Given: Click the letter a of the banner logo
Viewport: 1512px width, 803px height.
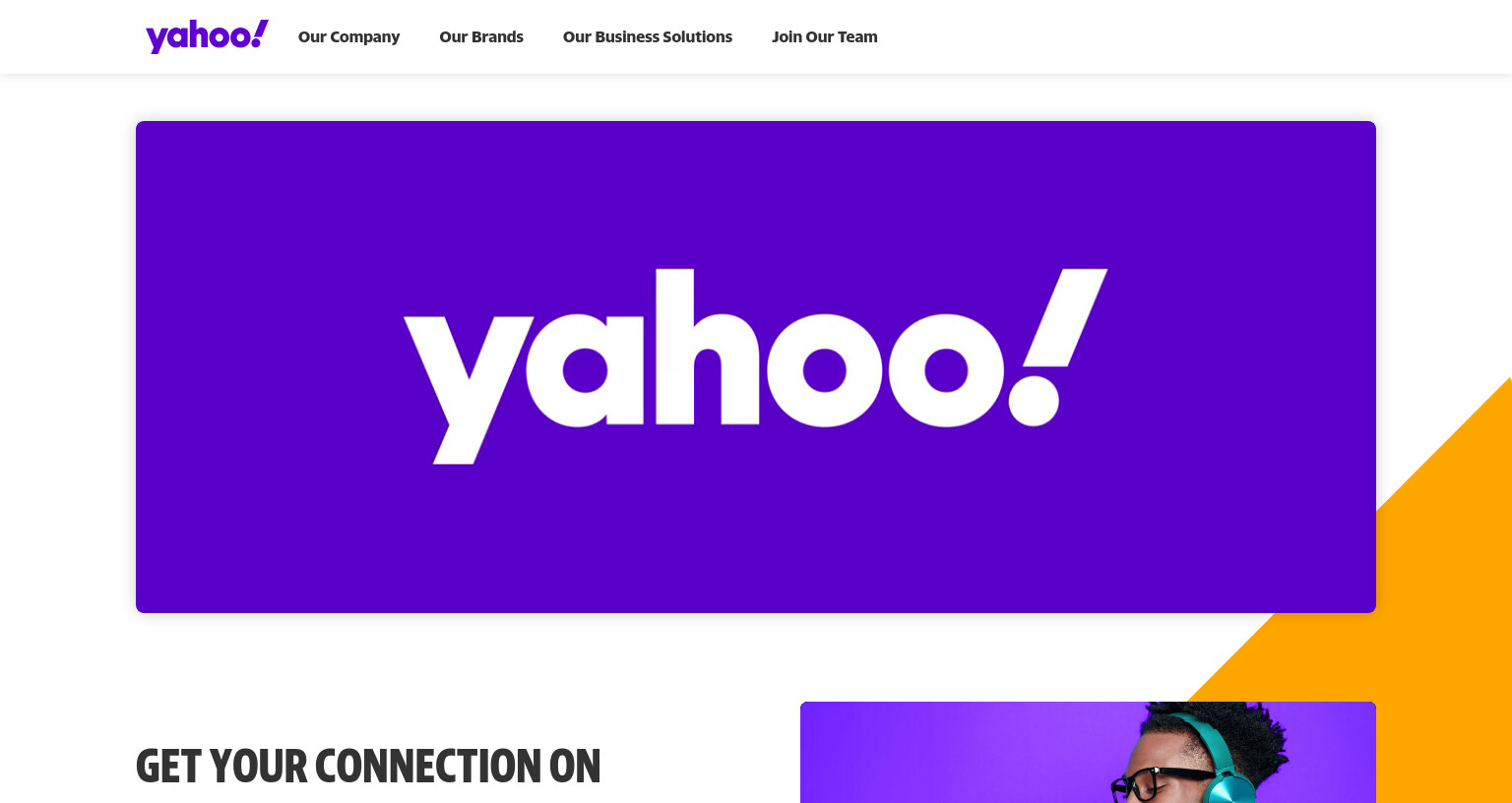Looking at the screenshot, I should coord(585,370).
